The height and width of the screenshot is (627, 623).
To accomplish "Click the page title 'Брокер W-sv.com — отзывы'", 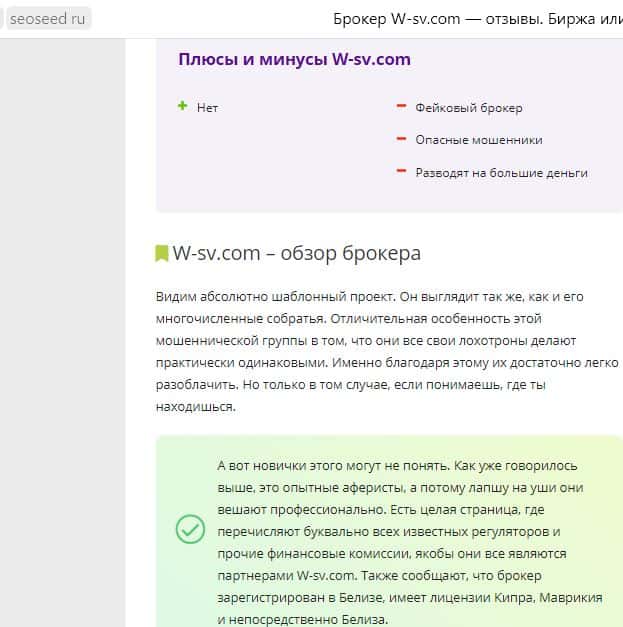I will [435, 19].
